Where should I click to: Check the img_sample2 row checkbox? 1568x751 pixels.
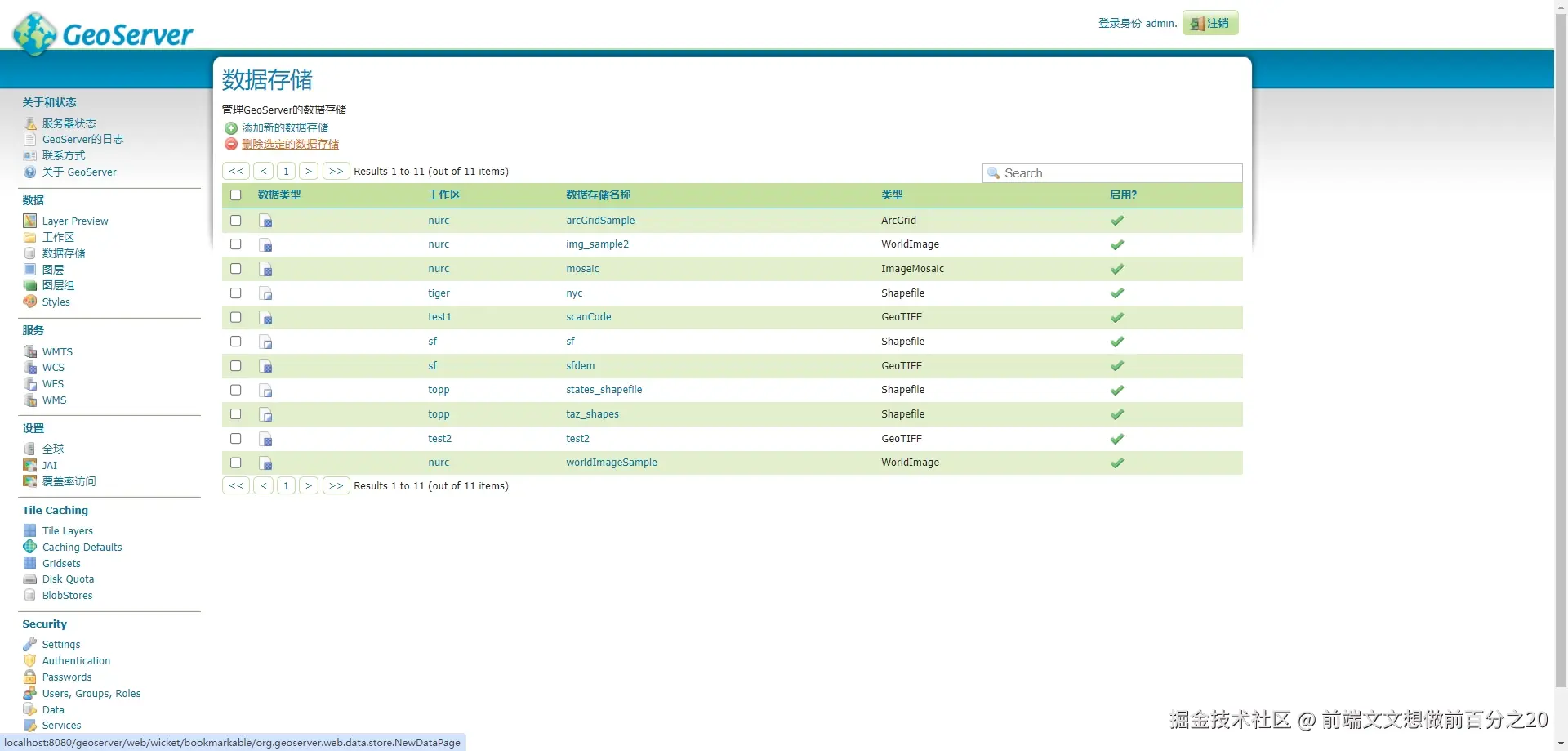tap(236, 244)
